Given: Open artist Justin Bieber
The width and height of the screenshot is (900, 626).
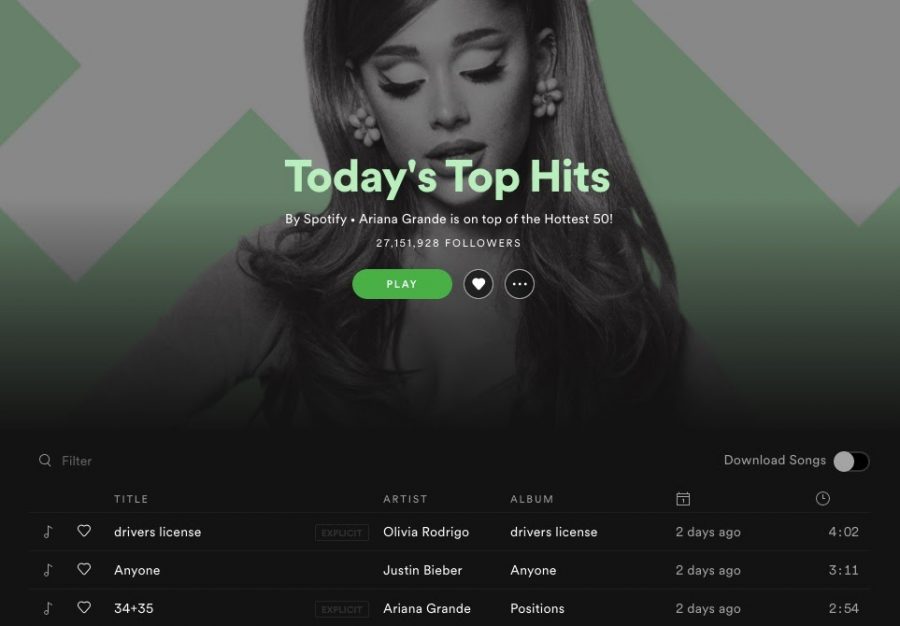Looking at the screenshot, I should (422, 570).
